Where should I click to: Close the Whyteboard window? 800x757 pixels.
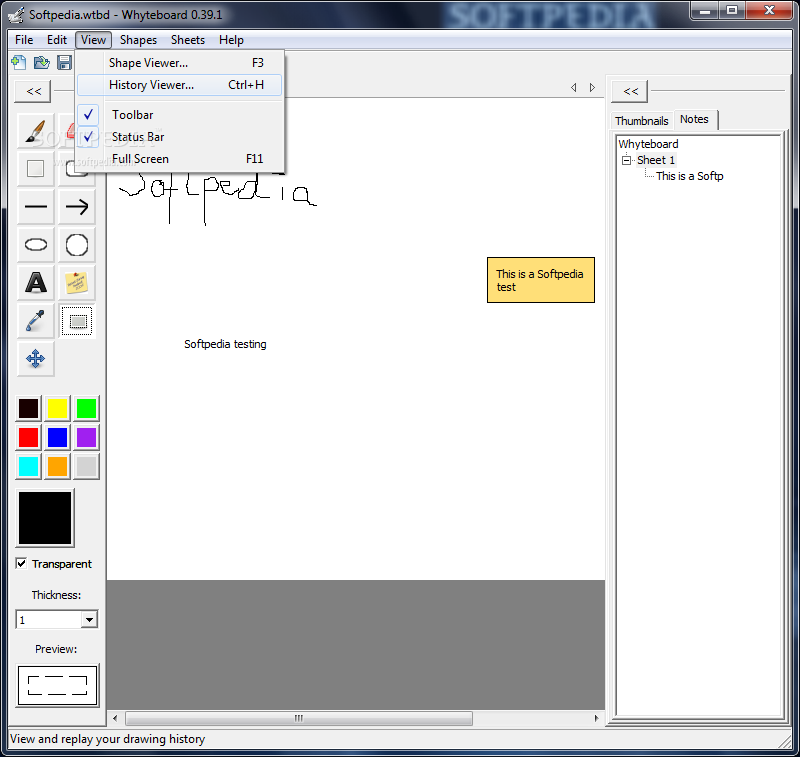pos(770,10)
